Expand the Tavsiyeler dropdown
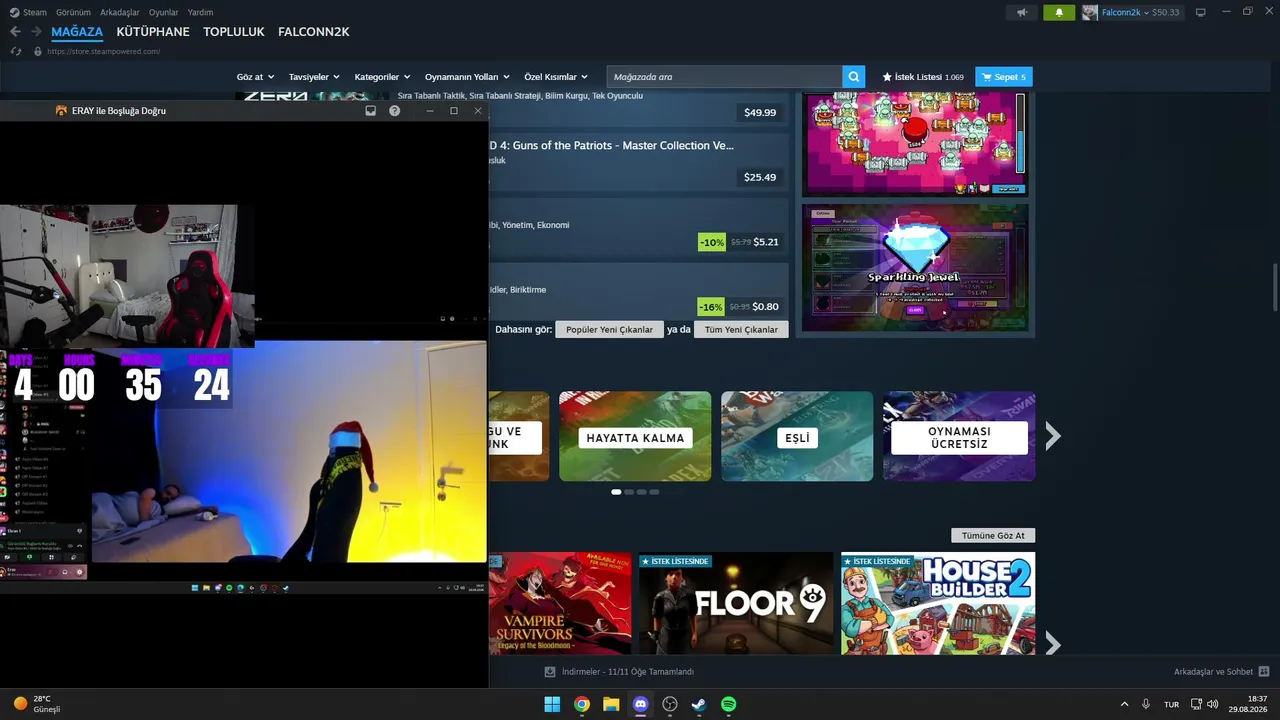This screenshot has width=1280, height=720. (x=314, y=77)
